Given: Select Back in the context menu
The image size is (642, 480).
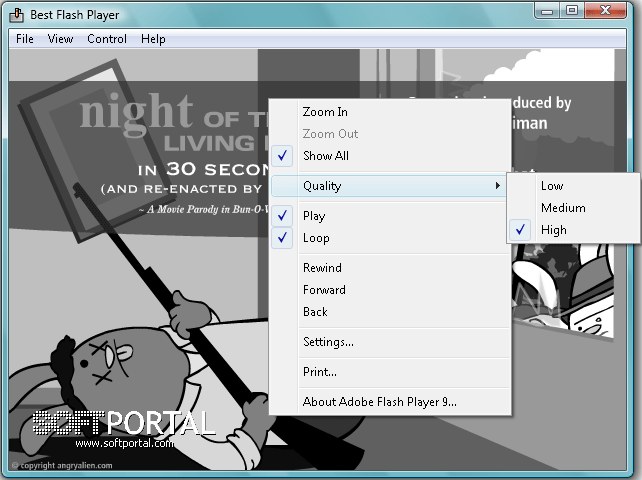Looking at the screenshot, I should click(390, 312).
